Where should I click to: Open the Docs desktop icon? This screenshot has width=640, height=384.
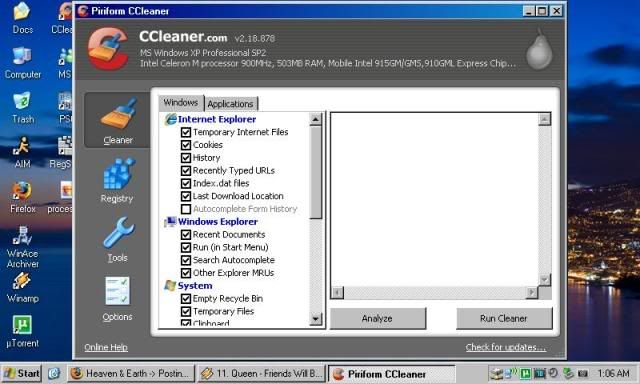pyautogui.click(x=22, y=18)
